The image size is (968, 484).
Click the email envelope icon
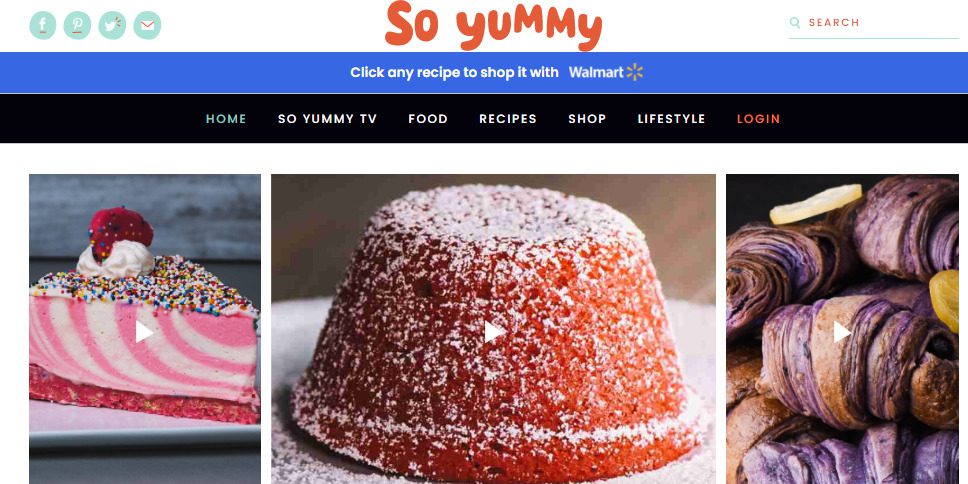pyautogui.click(x=147, y=25)
